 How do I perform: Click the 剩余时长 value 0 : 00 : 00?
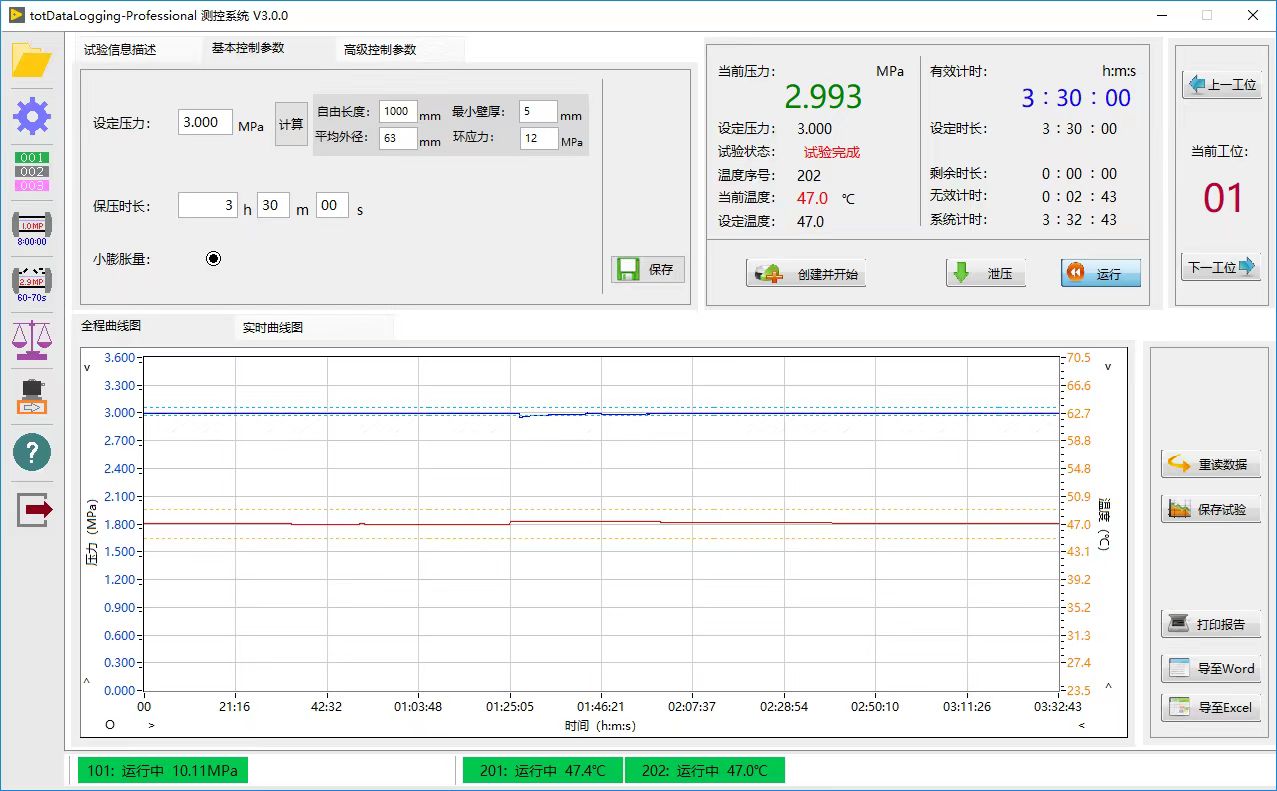tap(1079, 173)
